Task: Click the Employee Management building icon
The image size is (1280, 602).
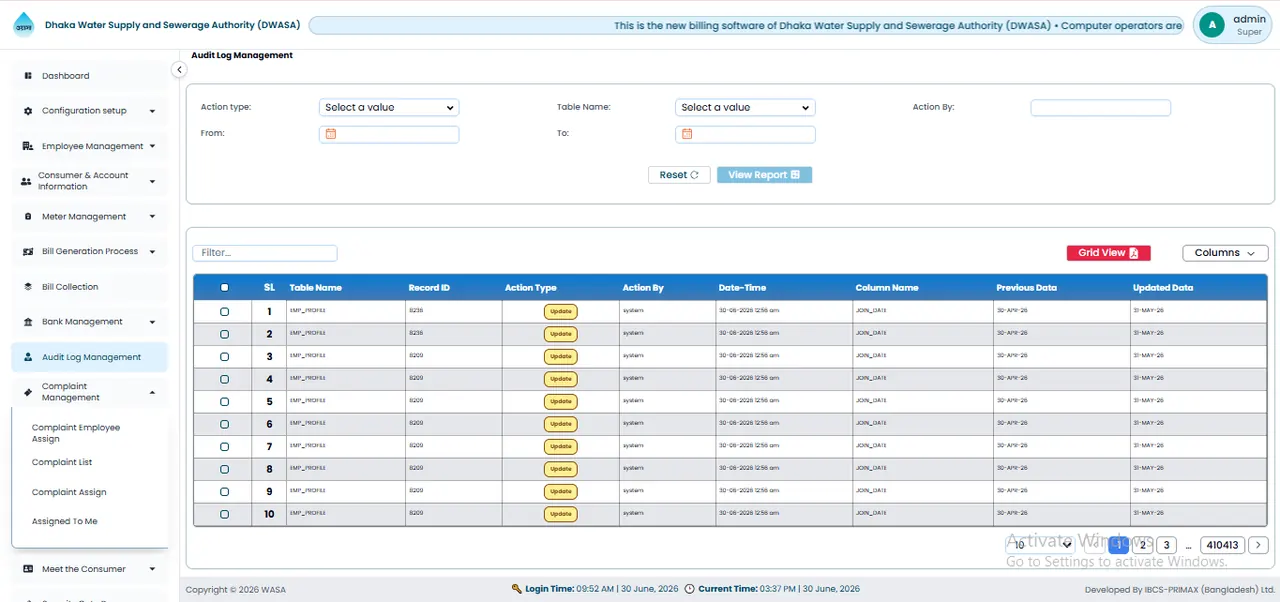Action: (x=28, y=146)
